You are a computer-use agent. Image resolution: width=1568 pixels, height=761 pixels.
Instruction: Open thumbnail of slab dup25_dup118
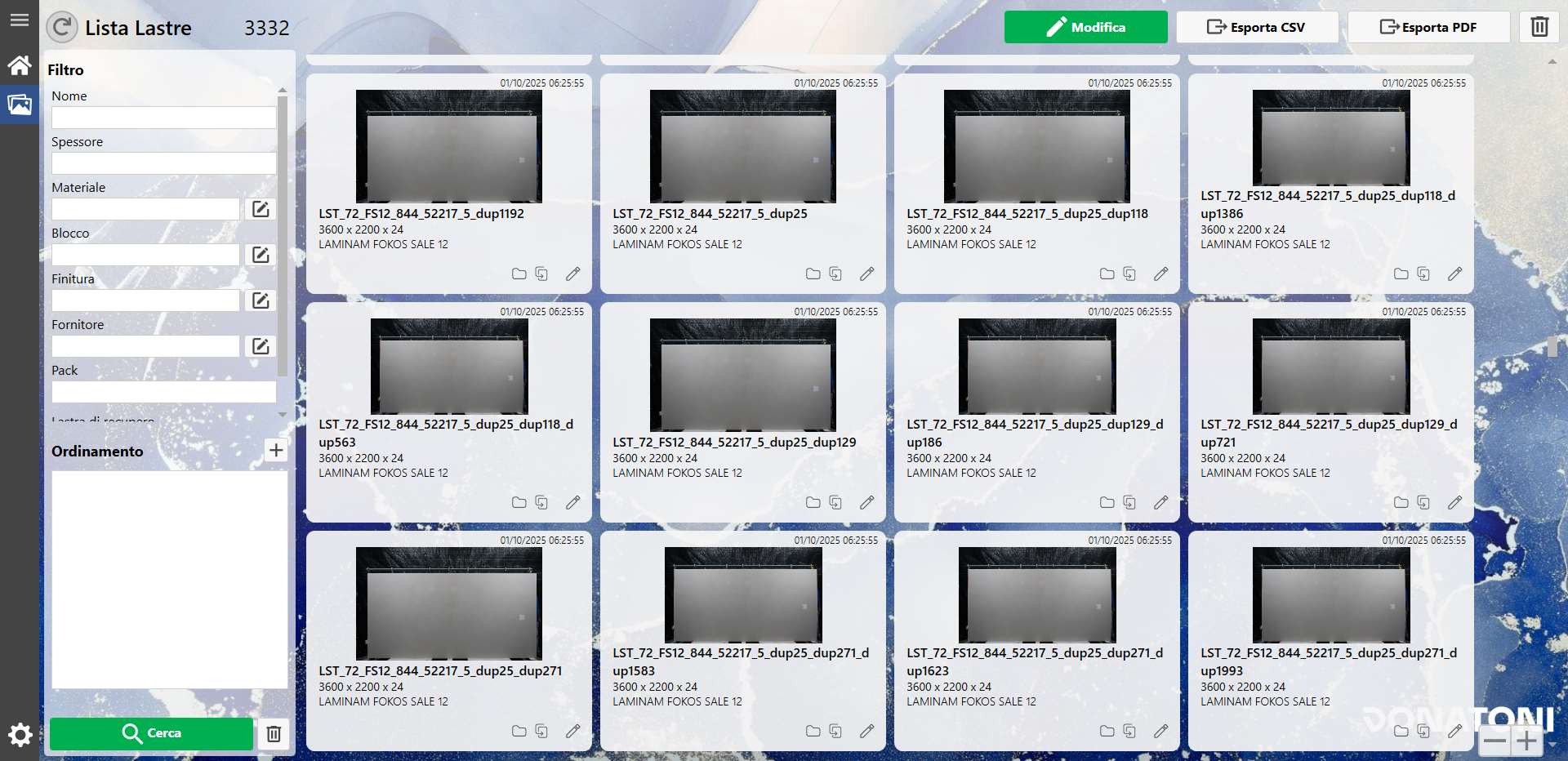tap(1037, 146)
